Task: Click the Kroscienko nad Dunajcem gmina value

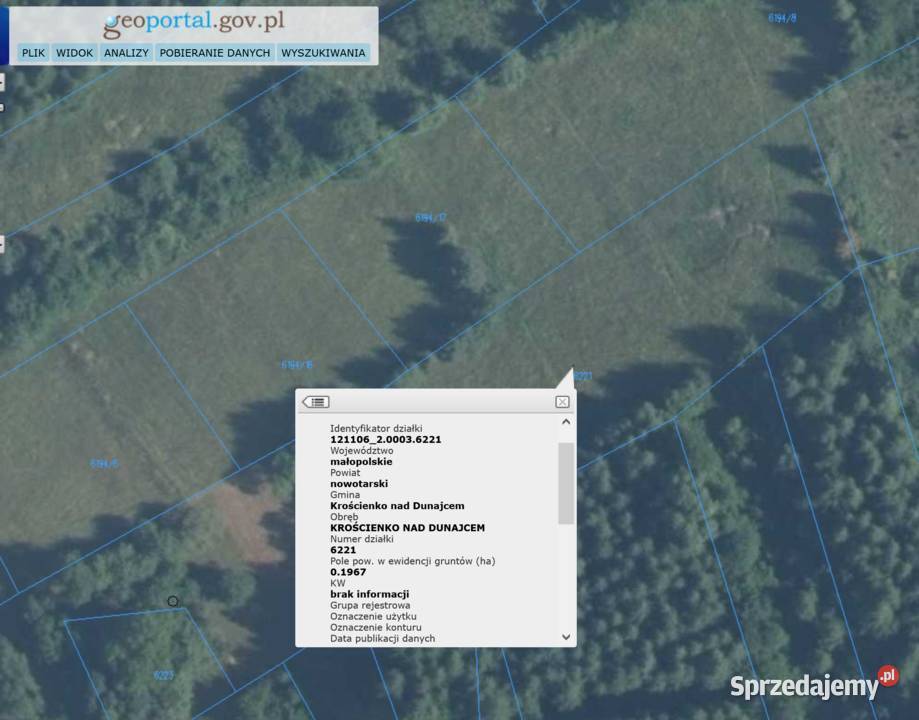Action: (397, 506)
